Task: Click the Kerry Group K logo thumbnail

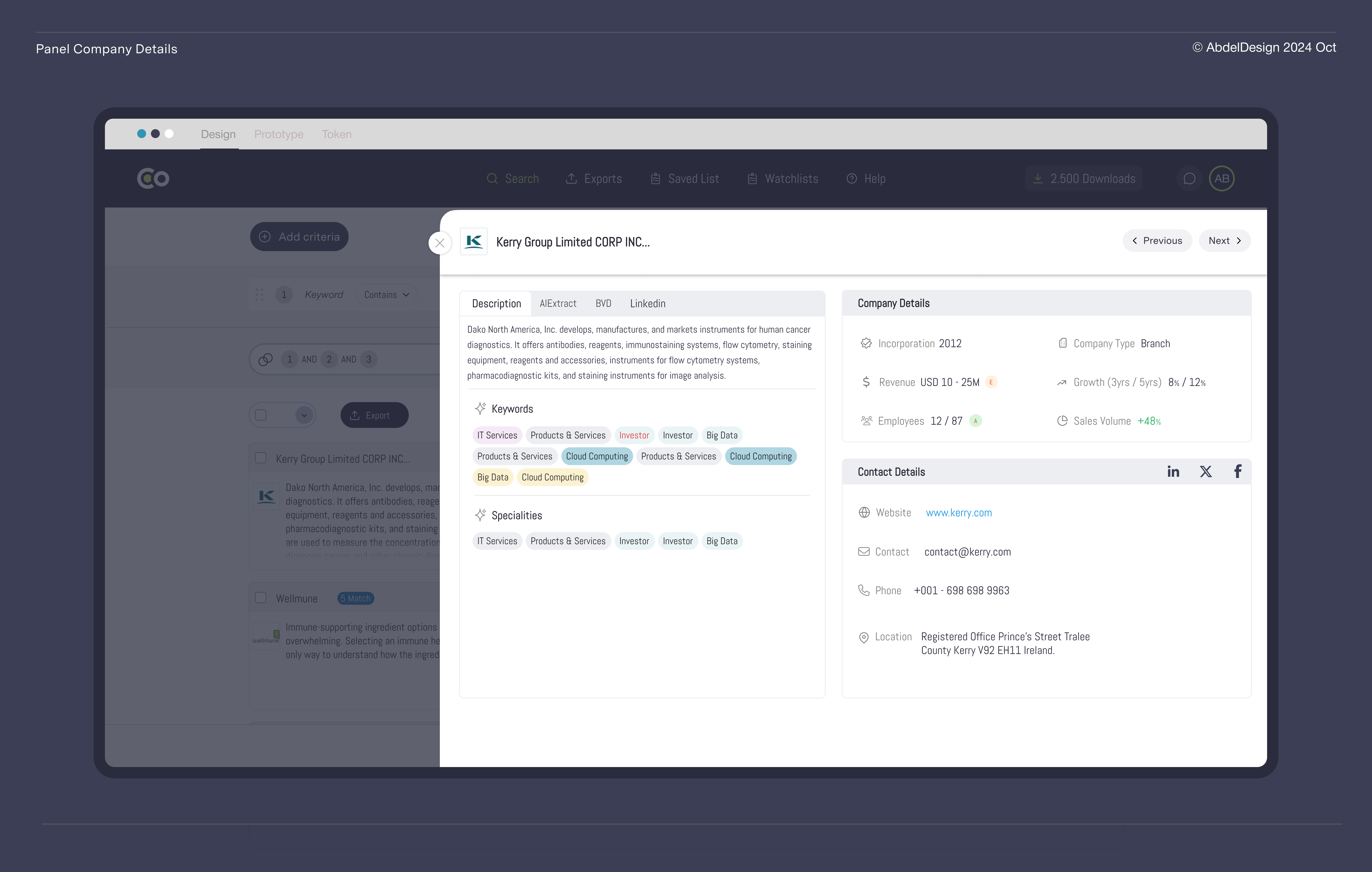Action: coord(473,242)
